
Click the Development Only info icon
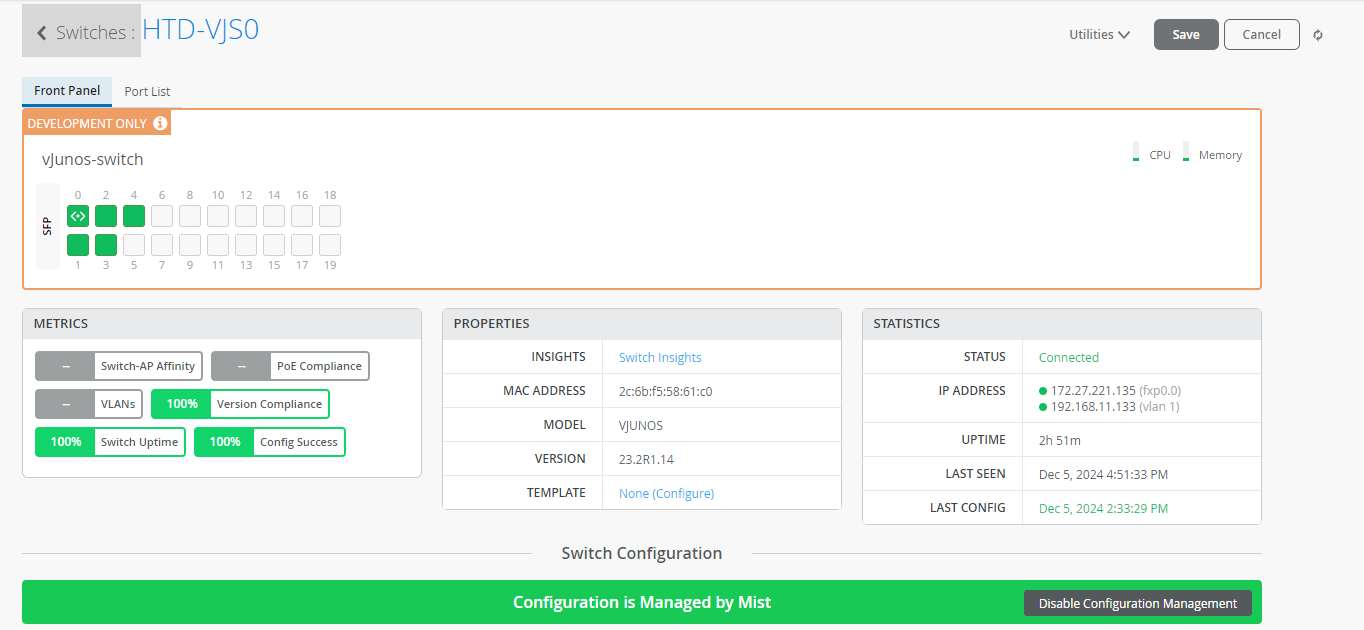click(x=160, y=123)
